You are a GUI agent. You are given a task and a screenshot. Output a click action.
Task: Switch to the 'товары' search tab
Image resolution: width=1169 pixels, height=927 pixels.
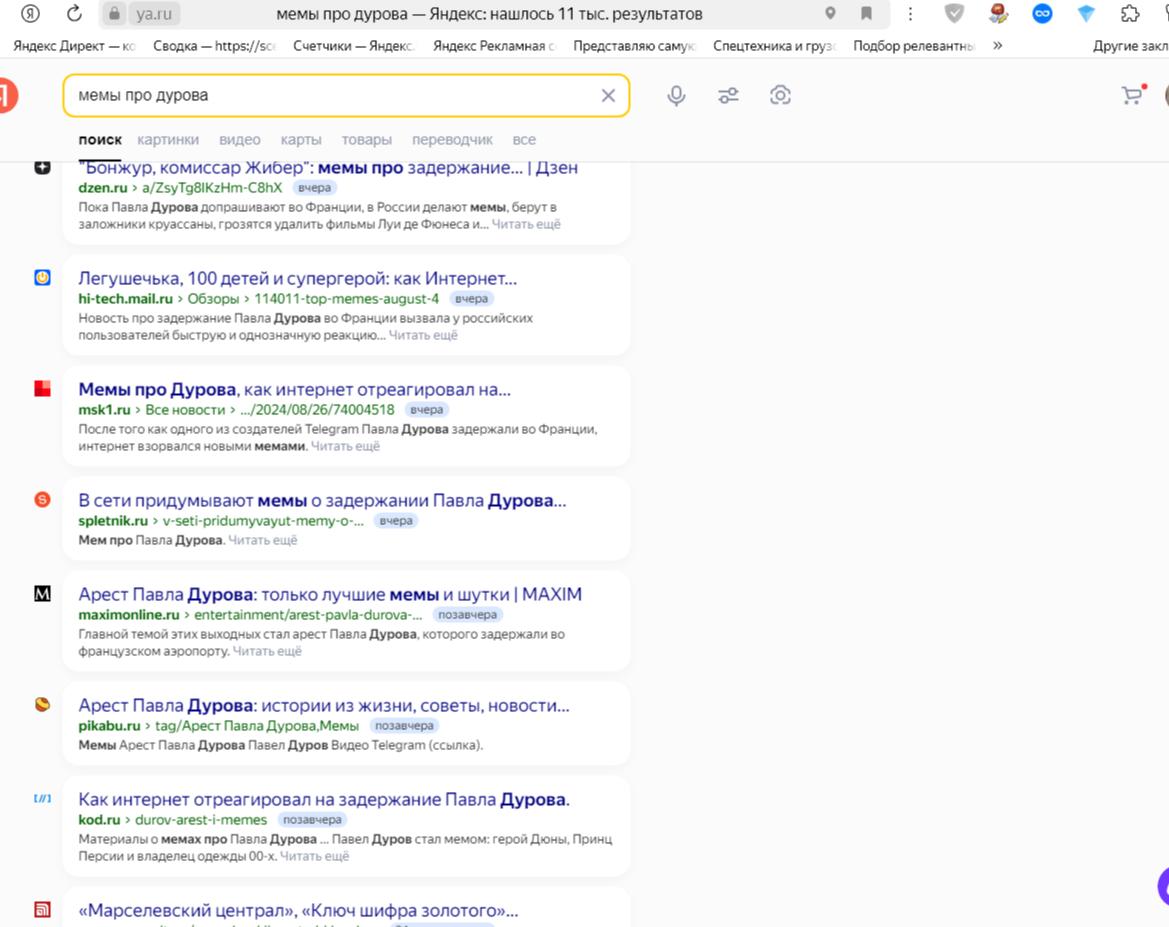366,139
